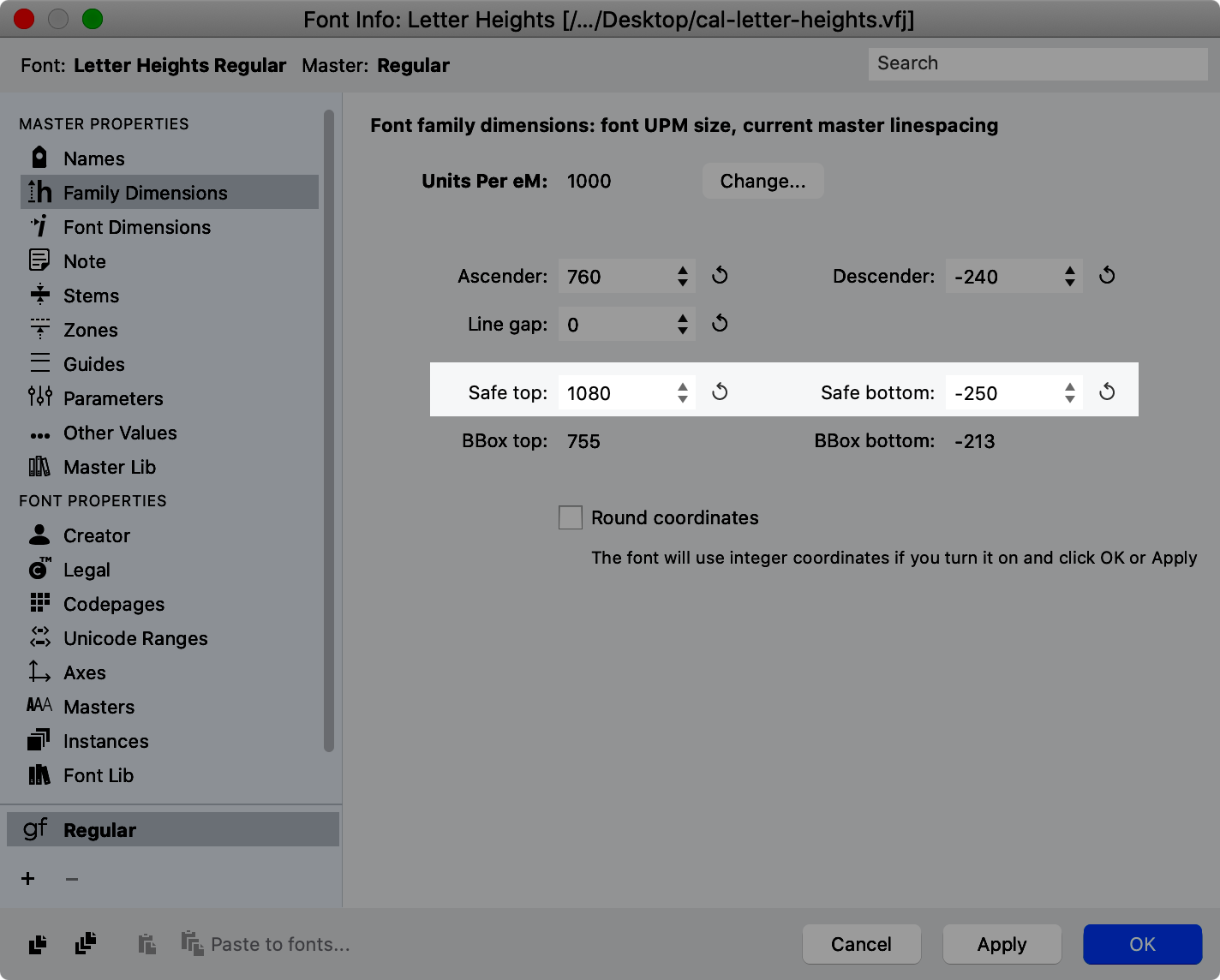
Task: Click the Line gap stepper arrows
Action: click(x=683, y=324)
